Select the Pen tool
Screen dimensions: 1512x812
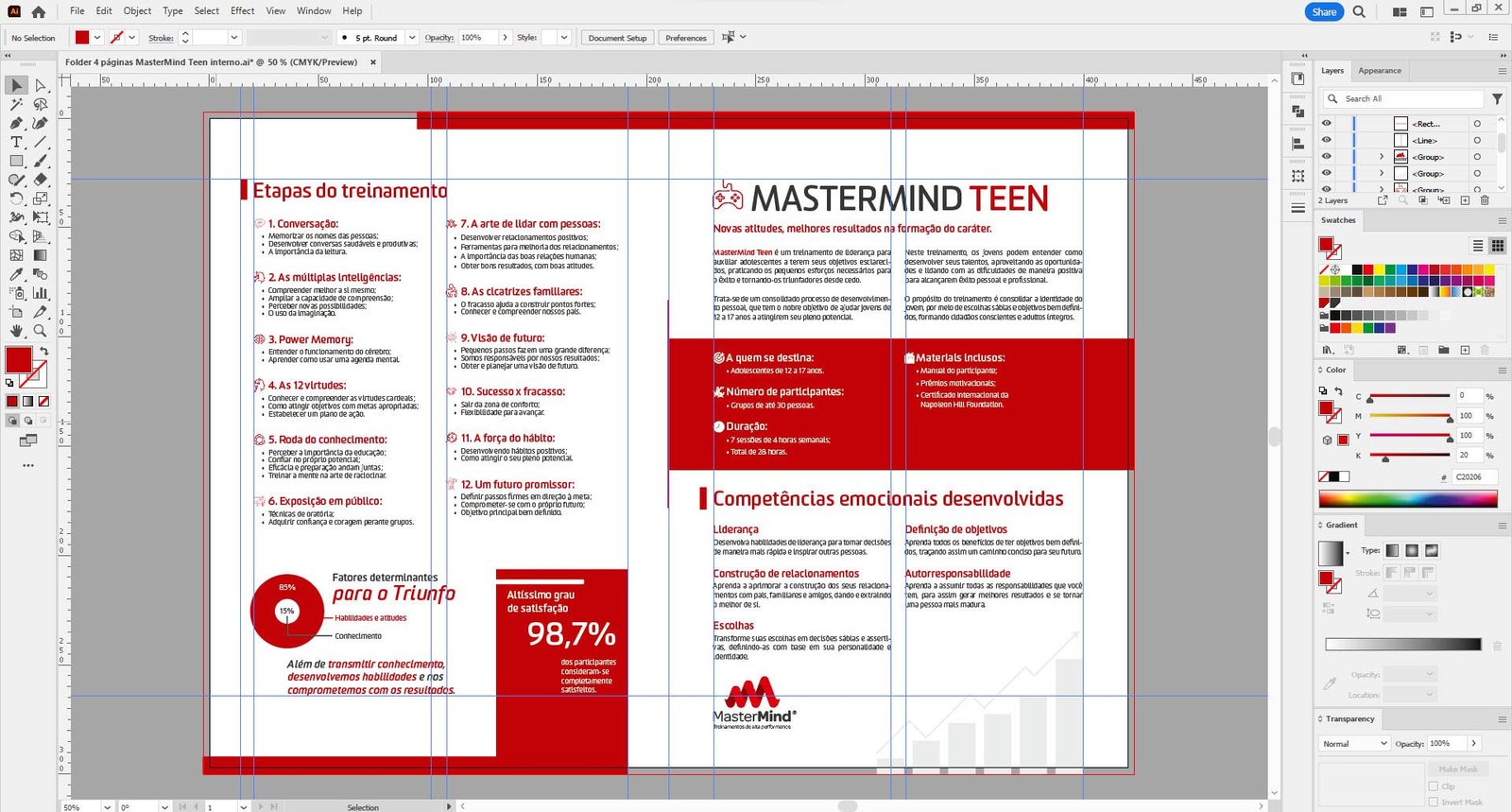pos(17,123)
